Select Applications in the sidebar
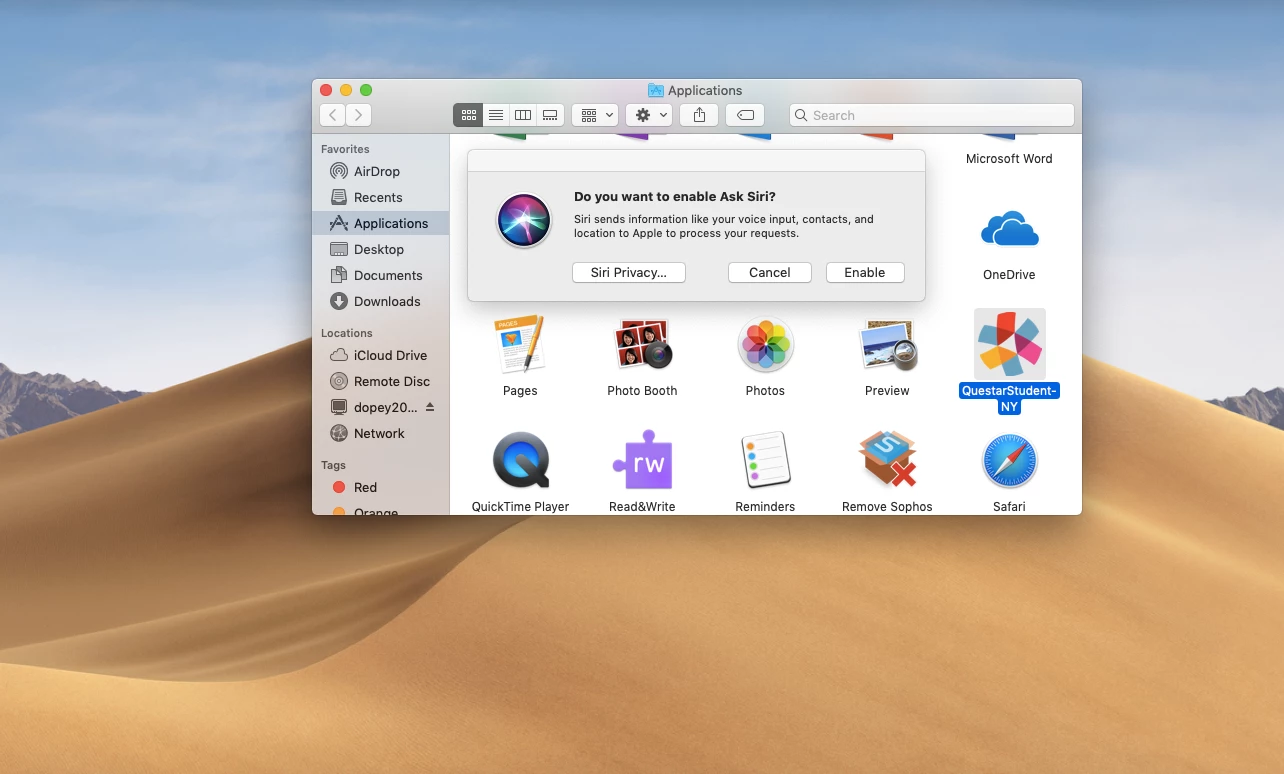 380,223
